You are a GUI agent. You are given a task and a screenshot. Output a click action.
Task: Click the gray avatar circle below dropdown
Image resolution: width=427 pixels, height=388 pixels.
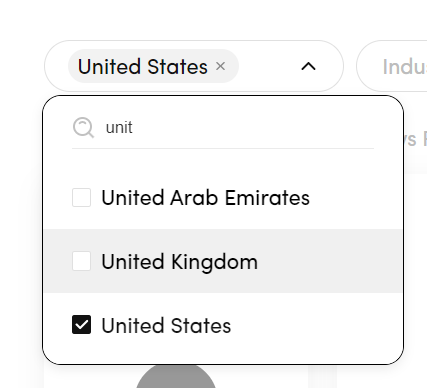(176, 377)
